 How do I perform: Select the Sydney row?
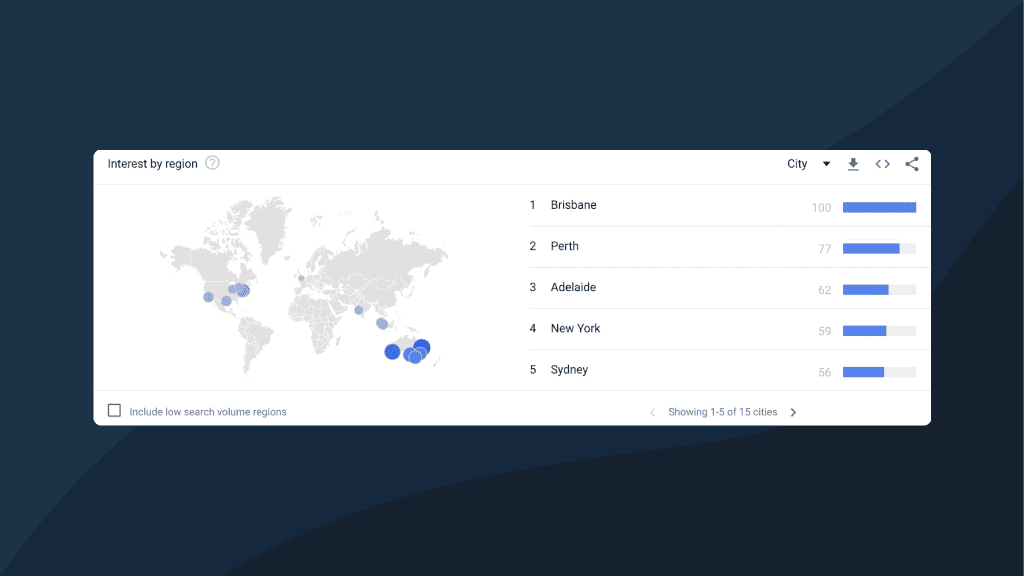(729, 370)
